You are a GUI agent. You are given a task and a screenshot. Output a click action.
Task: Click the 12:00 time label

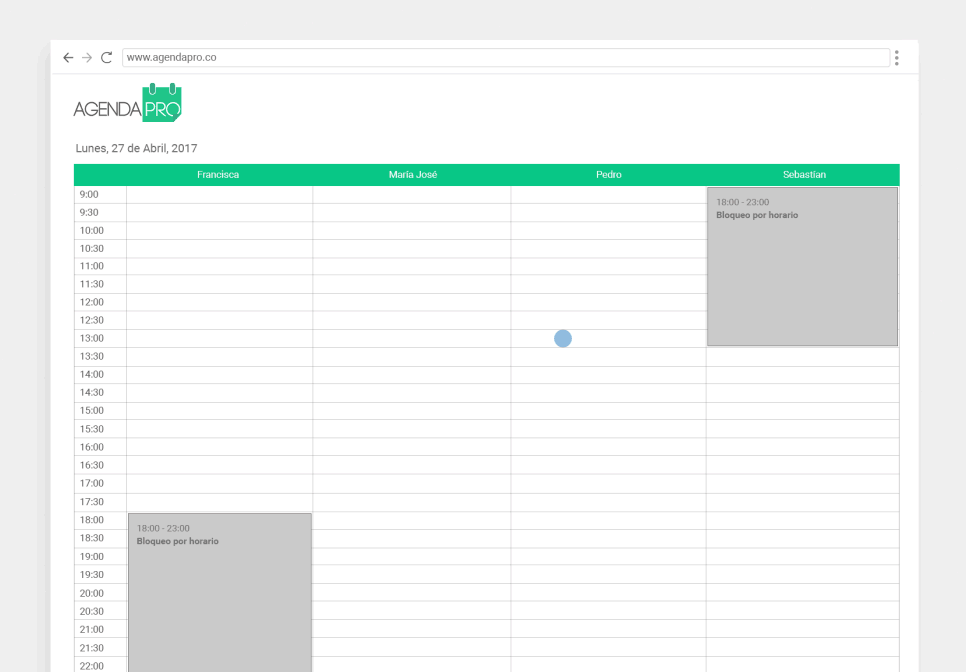coord(91,302)
